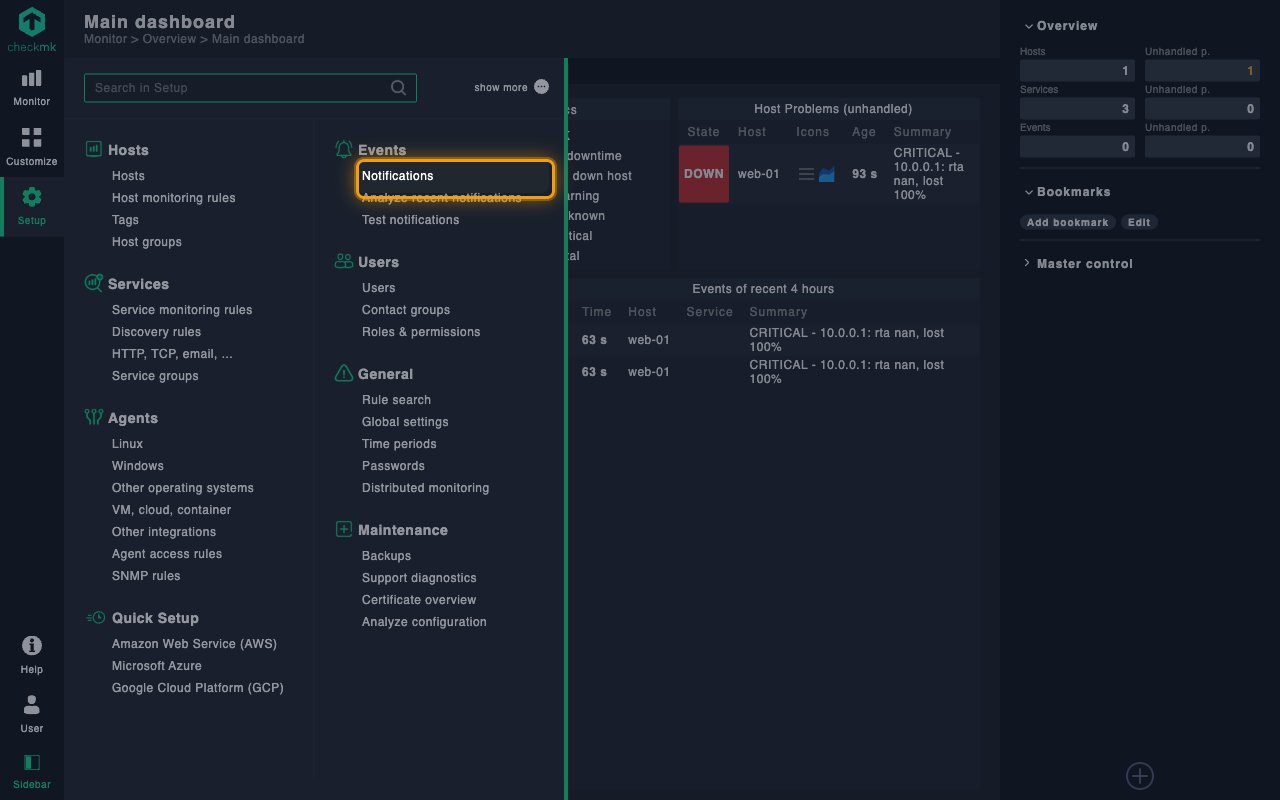The image size is (1280, 800).
Task: Open Host monitoring rules
Action: tap(174, 198)
